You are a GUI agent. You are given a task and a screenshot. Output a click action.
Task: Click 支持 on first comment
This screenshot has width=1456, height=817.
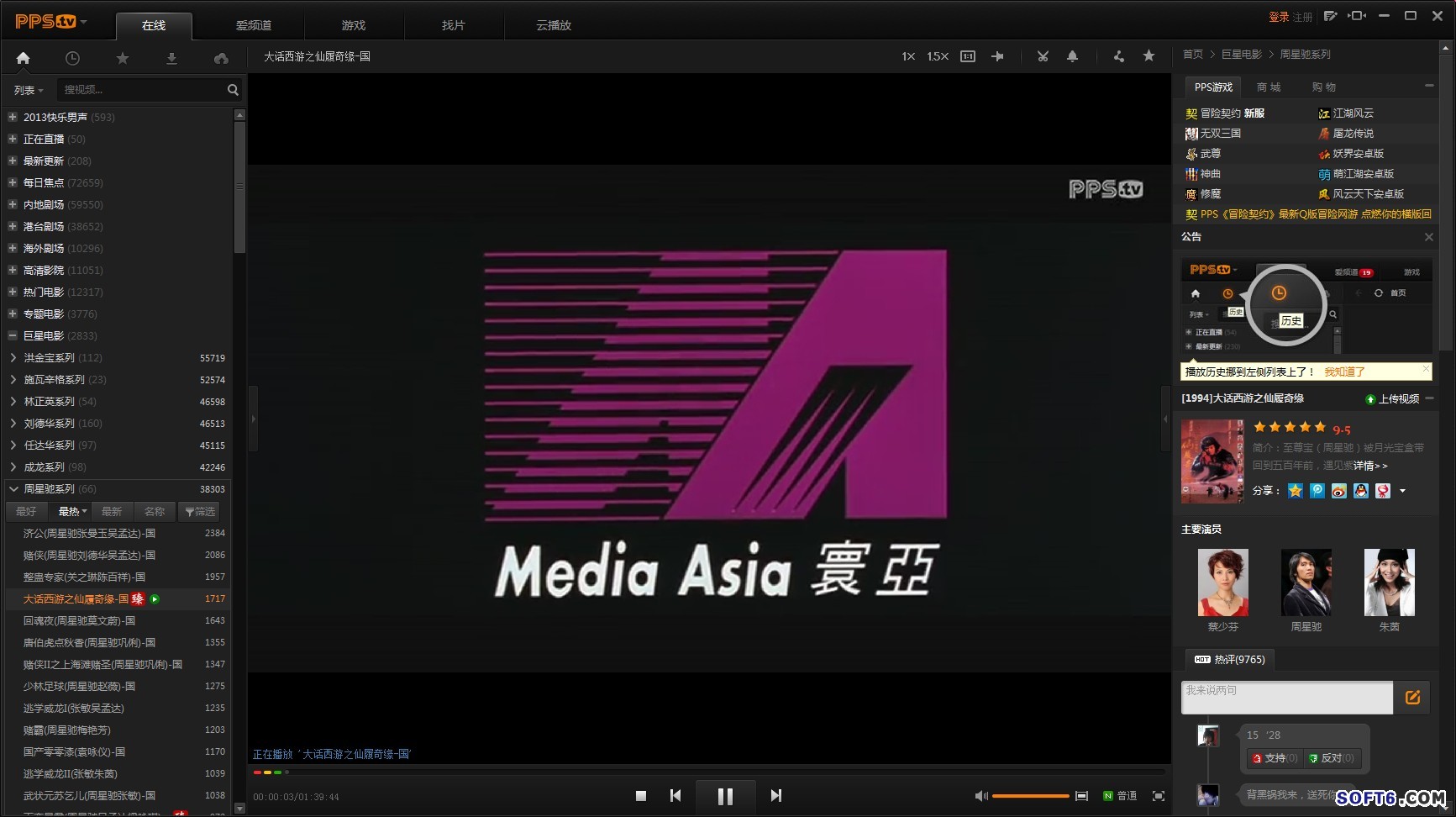(x=1275, y=758)
